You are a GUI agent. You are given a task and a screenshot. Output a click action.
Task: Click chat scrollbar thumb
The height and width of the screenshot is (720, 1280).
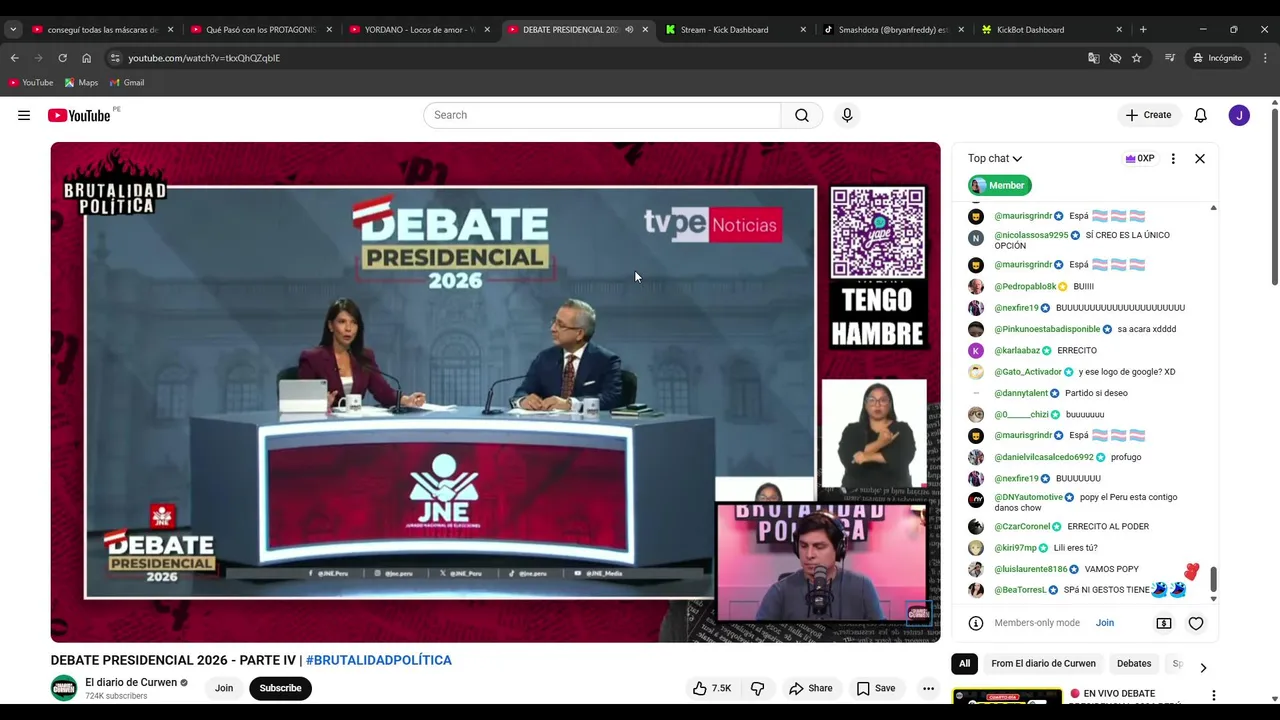1214,579
